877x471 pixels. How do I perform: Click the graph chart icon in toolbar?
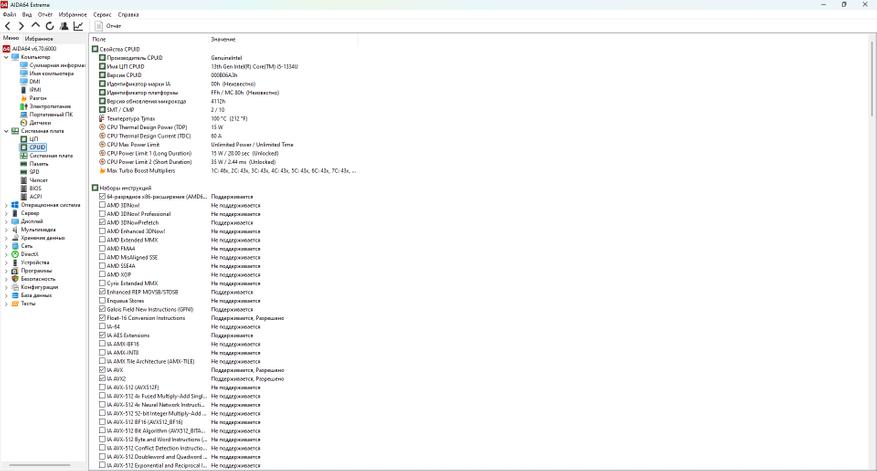(78, 26)
